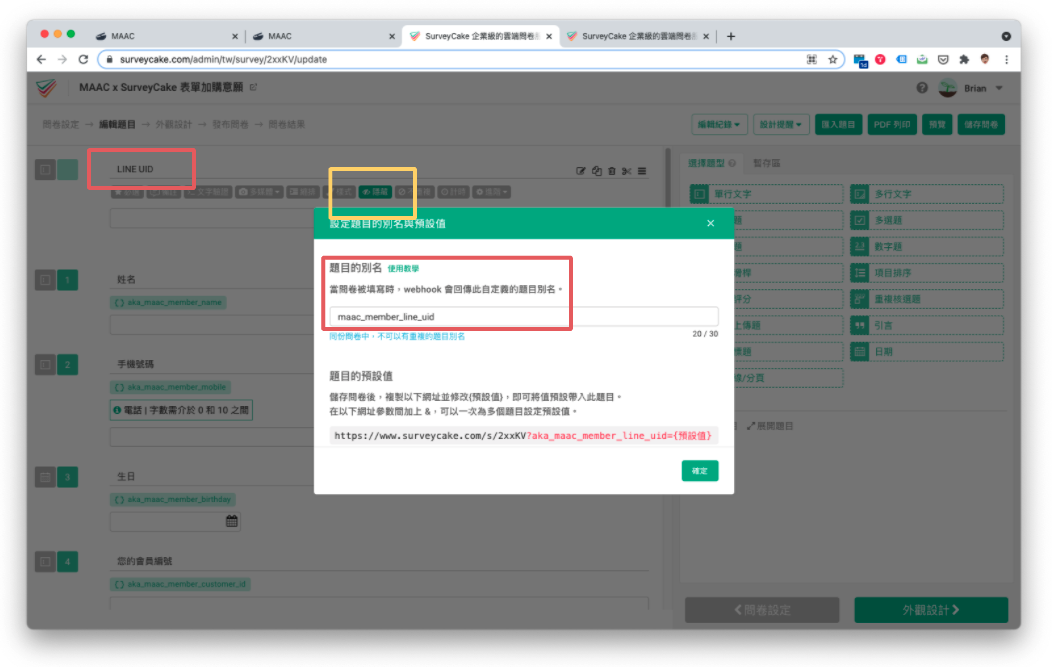The height and width of the screenshot is (667, 1059).
Task: Click the aka_maac_member_customer_id alias tag
Action: [x=180, y=584]
